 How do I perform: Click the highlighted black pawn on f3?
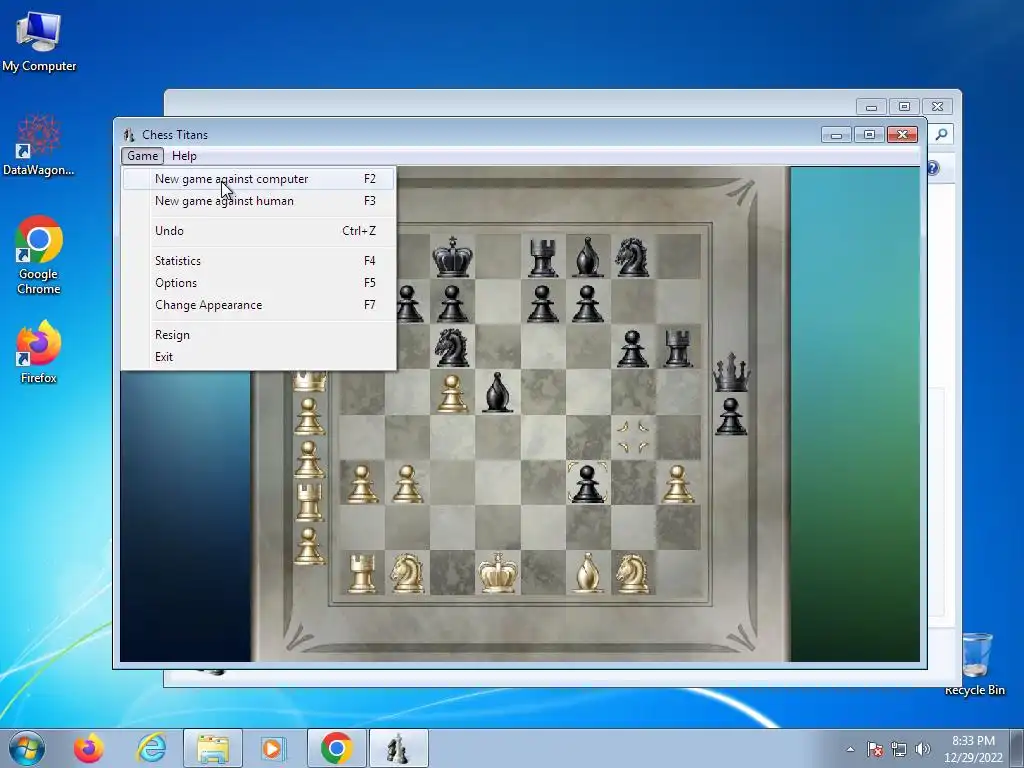[587, 483]
